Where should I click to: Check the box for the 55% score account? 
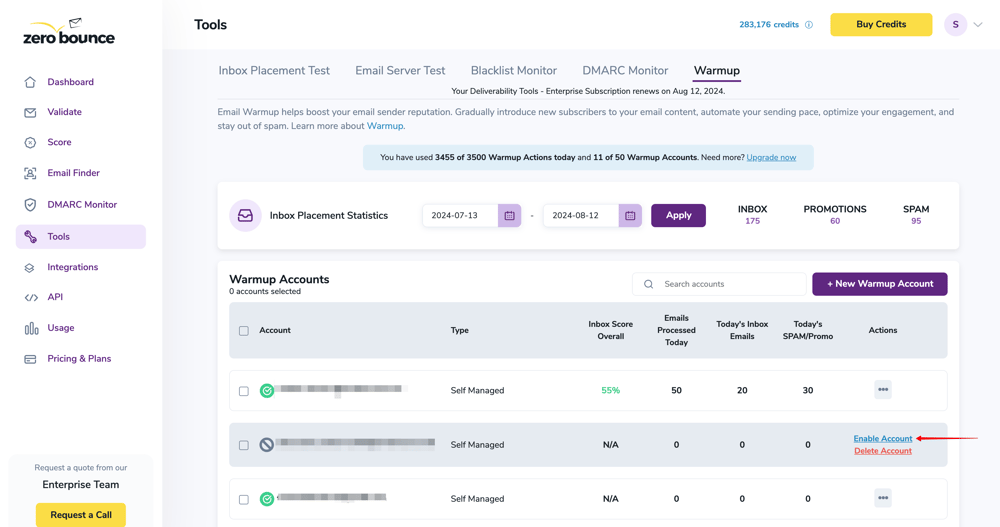tap(244, 391)
